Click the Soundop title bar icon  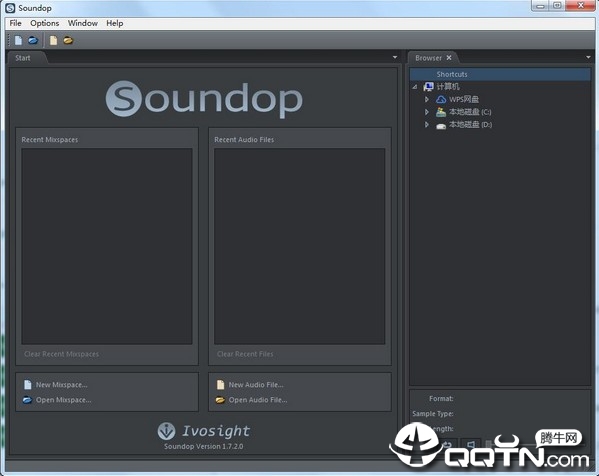pyautogui.click(x=10, y=8)
